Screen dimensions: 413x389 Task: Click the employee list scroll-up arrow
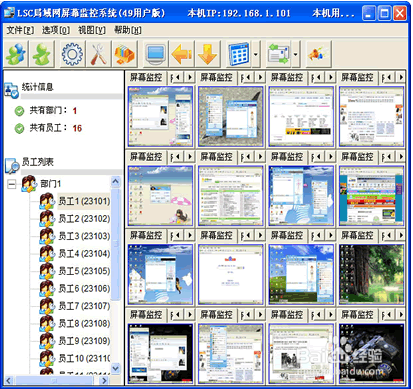[x=115, y=182]
